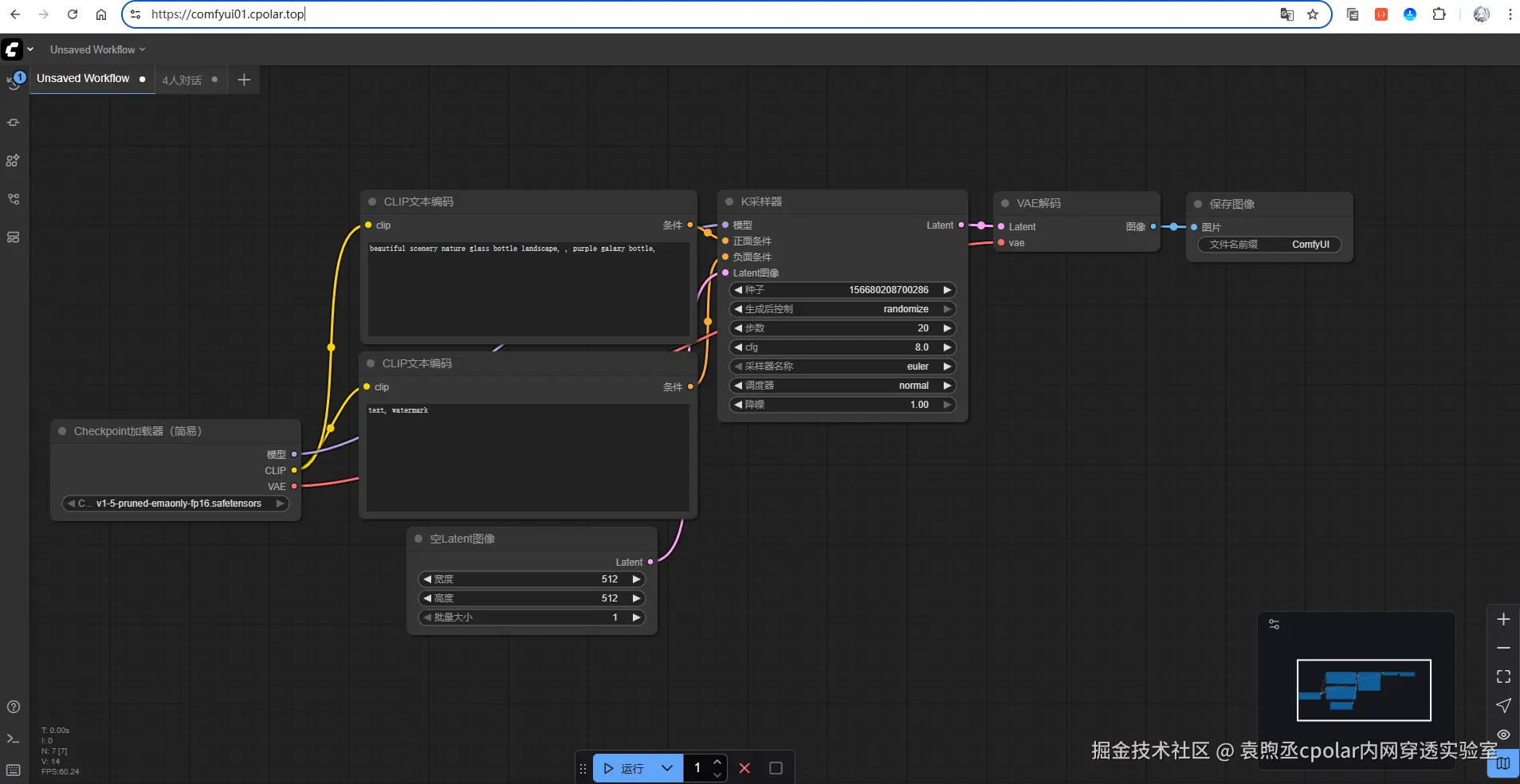Expand the Unsaved Workflow title dropdown

(98, 49)
